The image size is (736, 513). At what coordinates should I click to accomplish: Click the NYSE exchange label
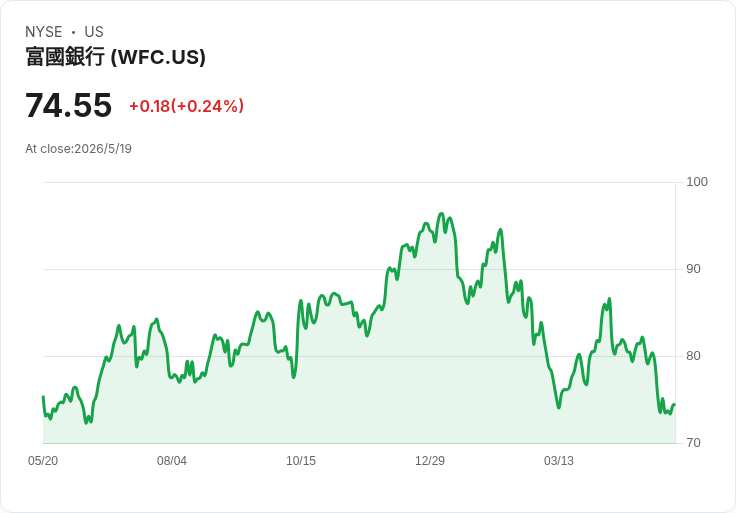point(44,32)
